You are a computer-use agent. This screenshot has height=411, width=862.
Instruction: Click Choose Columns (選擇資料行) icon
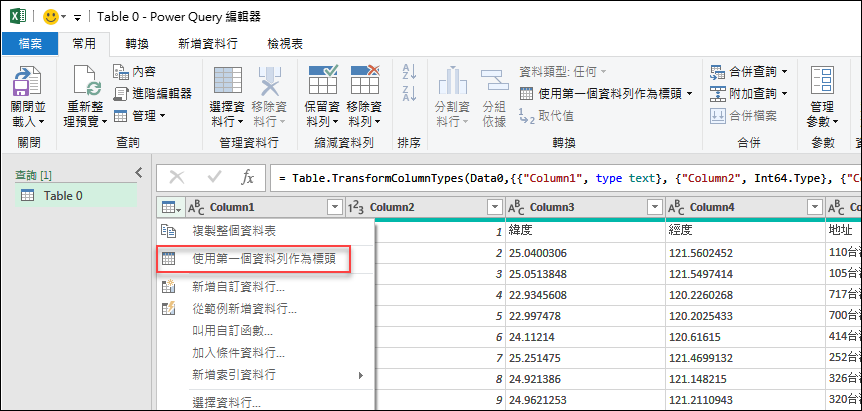tap(227, 81)
